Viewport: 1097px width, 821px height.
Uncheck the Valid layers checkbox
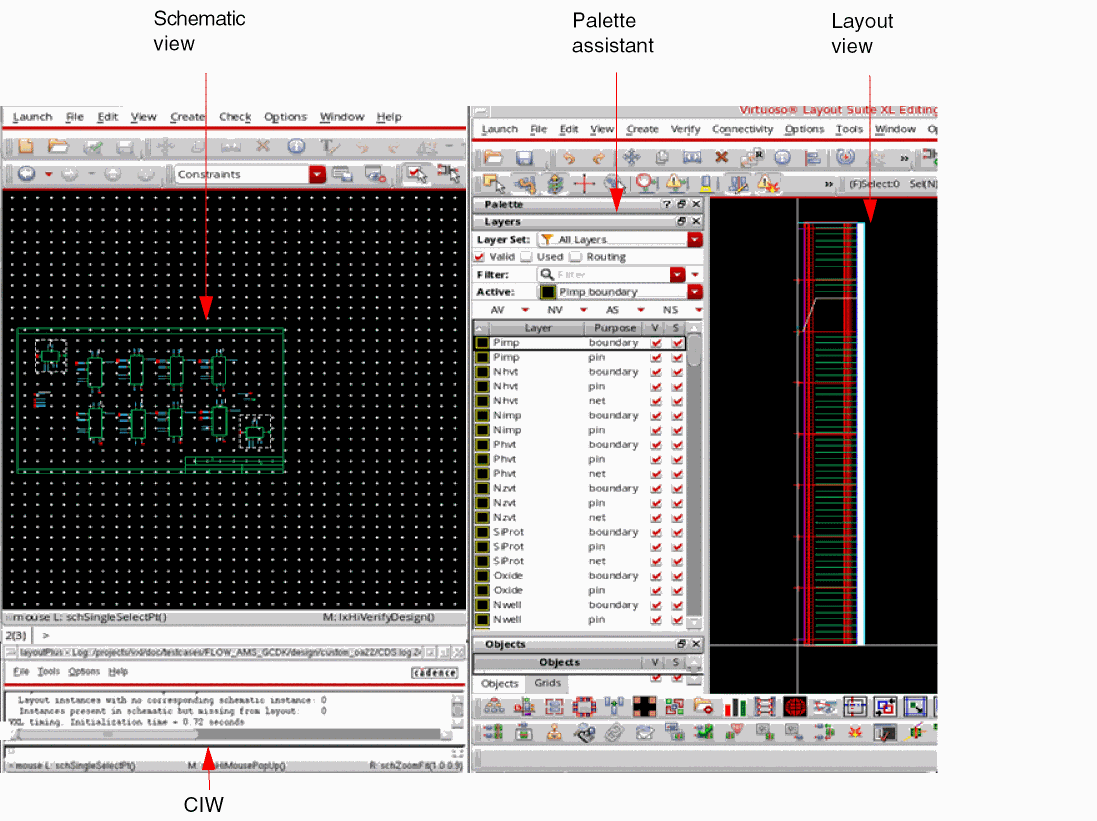coord(480,257)
